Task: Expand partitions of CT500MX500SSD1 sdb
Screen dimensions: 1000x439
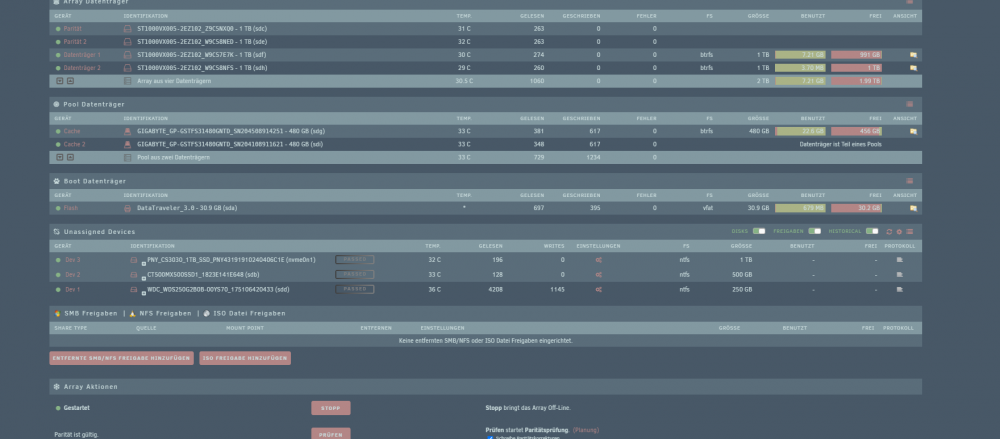Action: point(143,278)
